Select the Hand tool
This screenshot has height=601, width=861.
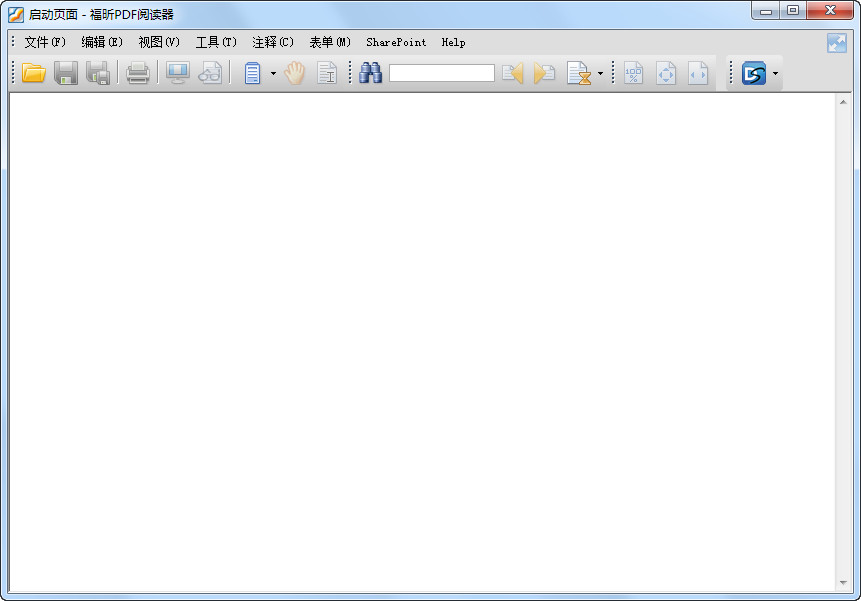click(295, 73)
